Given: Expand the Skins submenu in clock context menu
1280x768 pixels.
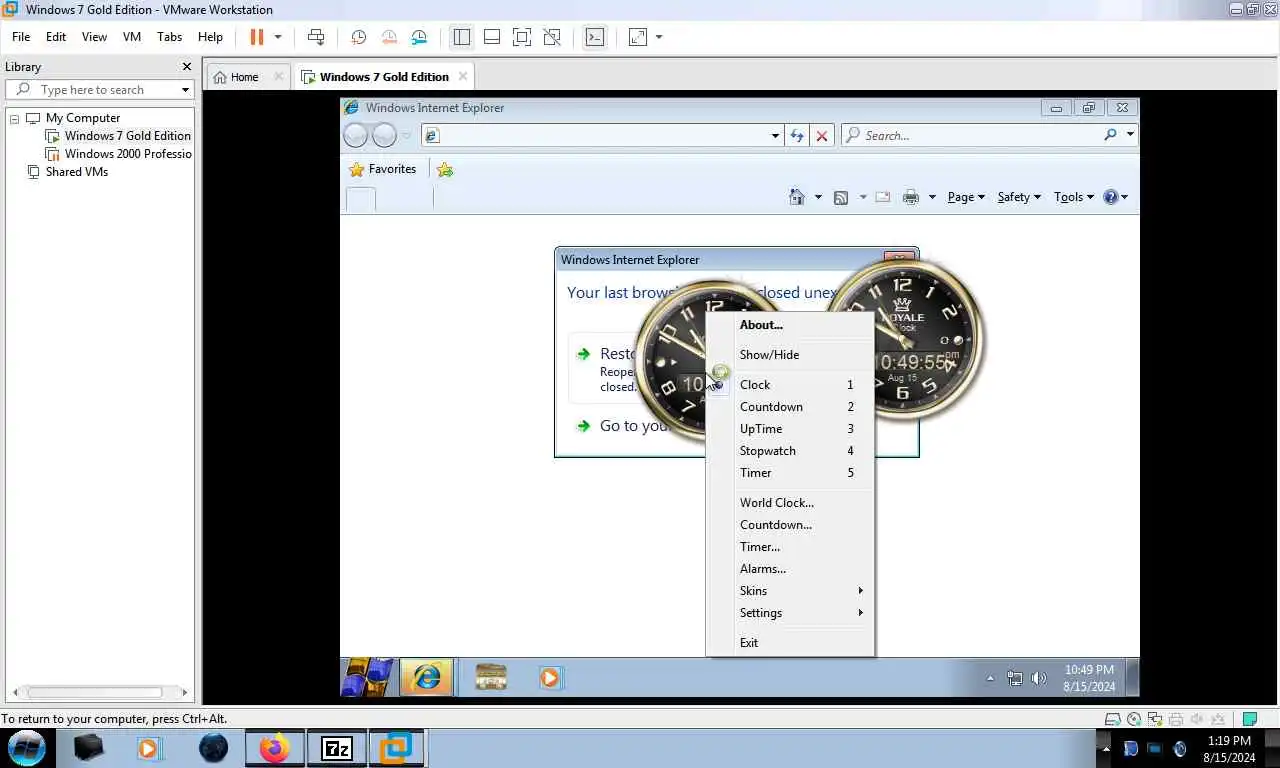Looking at the screenshot, I should coord(790,591).
